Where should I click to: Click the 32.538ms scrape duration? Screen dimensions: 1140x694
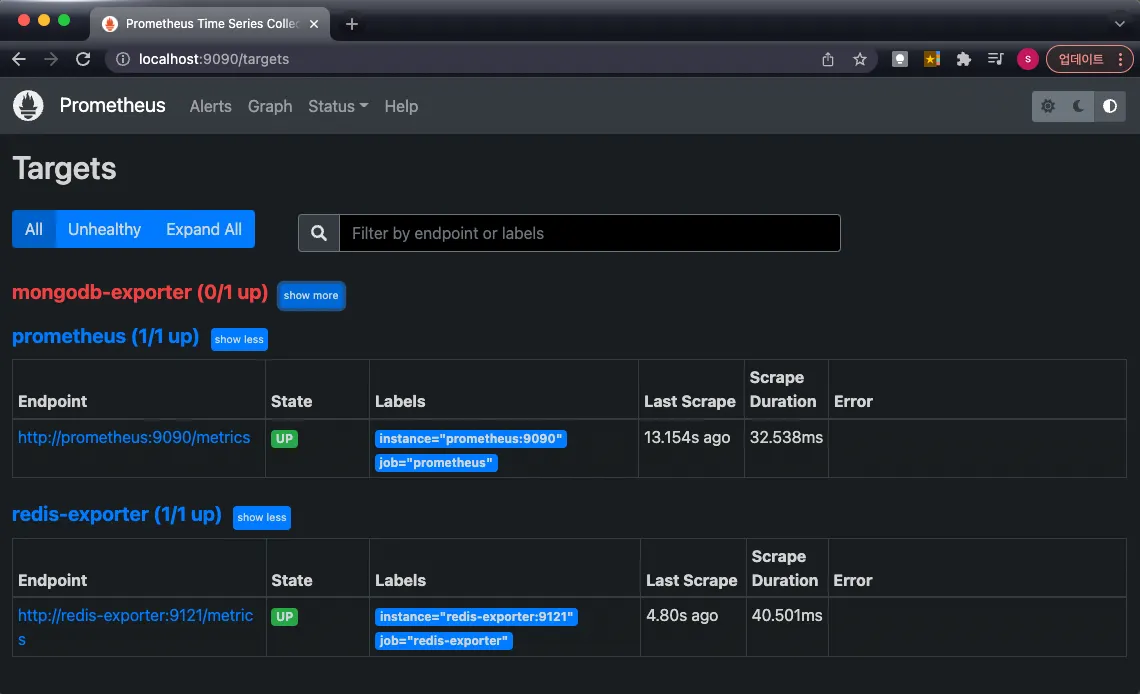pyautogui.click(x=786, y=437)
